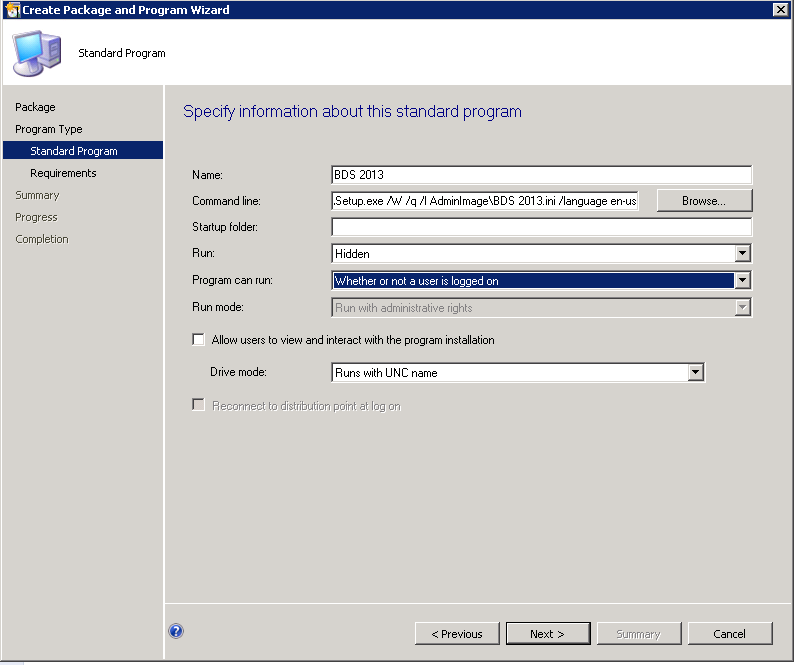Click the Standard Program computer icon
Screen dimensions: 794x665
(36, 53)
